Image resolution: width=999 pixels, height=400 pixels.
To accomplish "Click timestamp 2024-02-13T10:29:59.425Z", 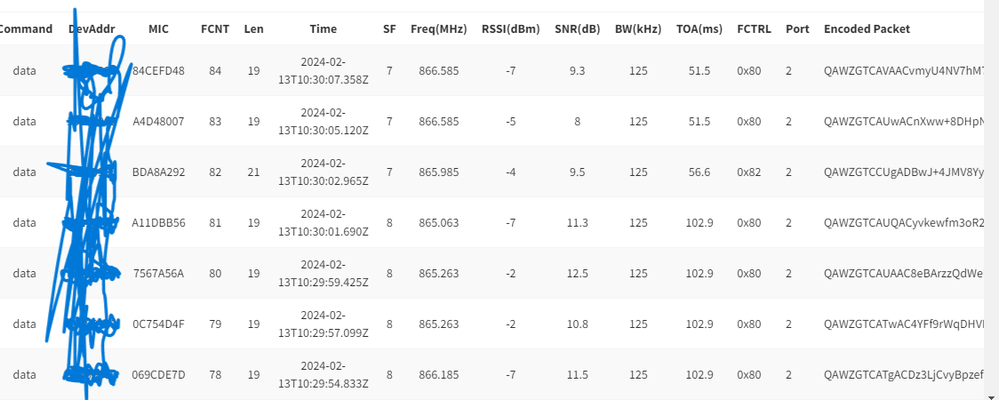I will pos(323,273).
